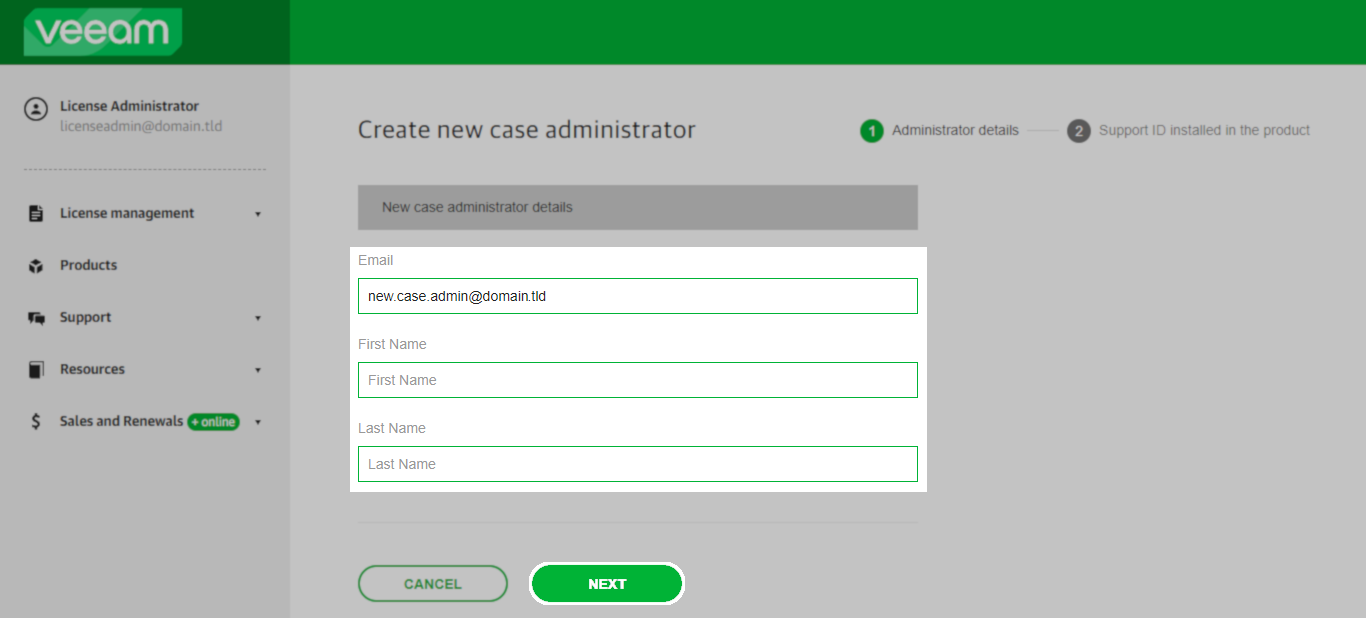The image size is (1366, 618).
Task: Click the step 1 green circle indicator
Action: [871, 131]
